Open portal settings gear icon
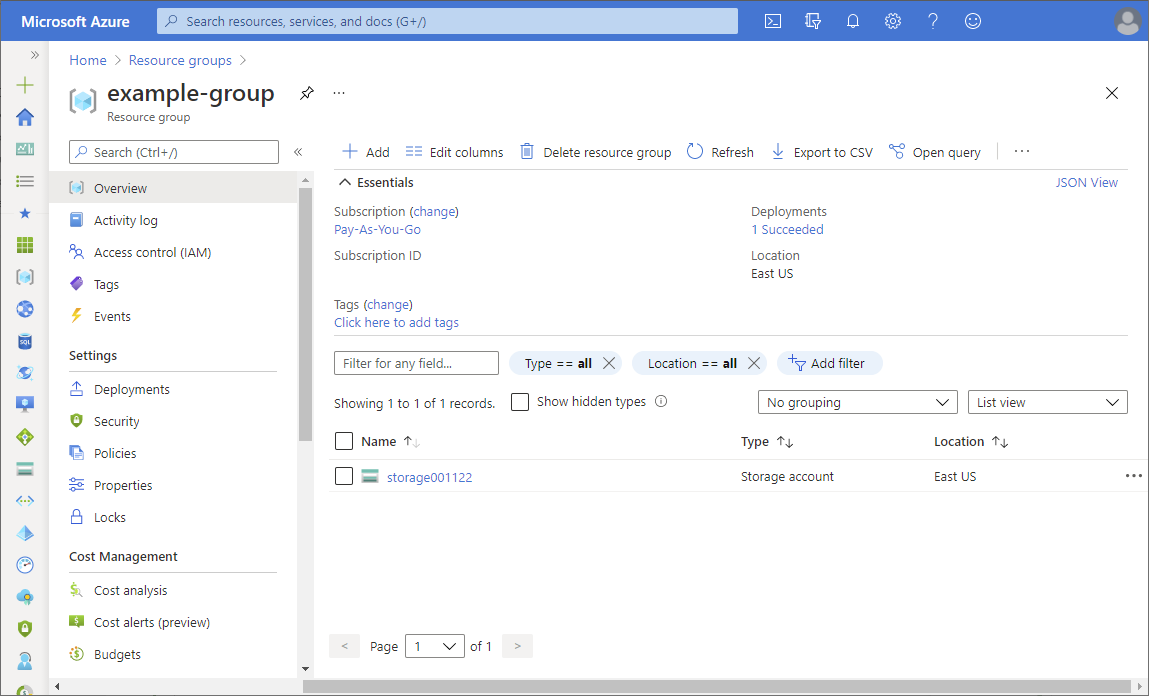 click(x=892, y=21)
